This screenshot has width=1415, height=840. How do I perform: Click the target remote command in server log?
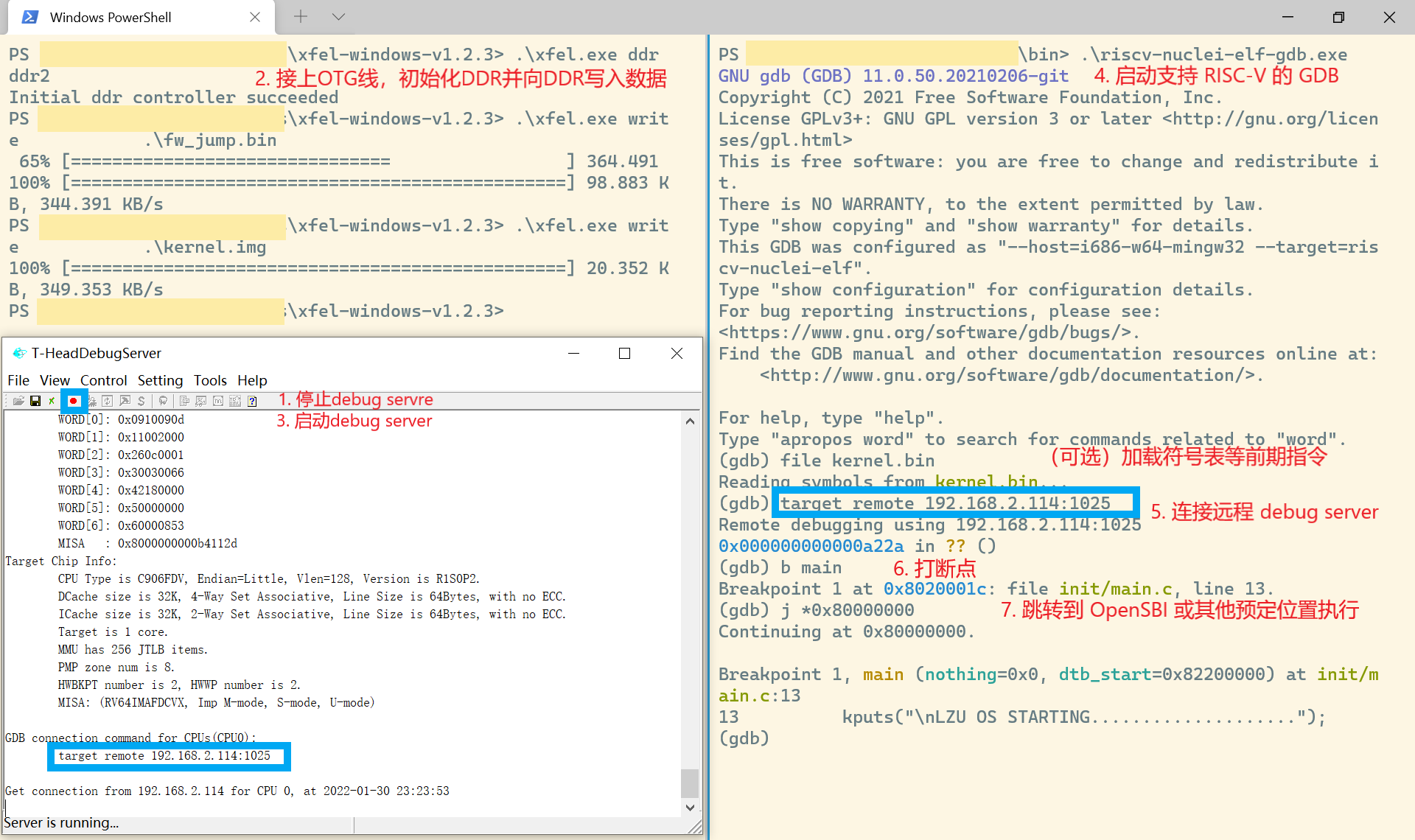pyautogui.click(x=164, y=756)
